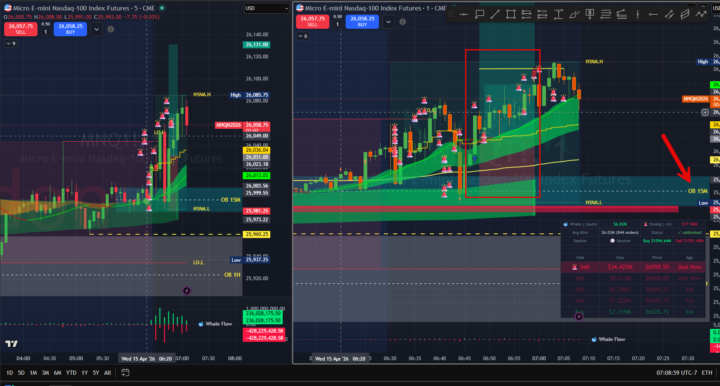Screen dimensions: 720x386
Task: Click the 26,131.00 green price label
Action: [256, 45]
